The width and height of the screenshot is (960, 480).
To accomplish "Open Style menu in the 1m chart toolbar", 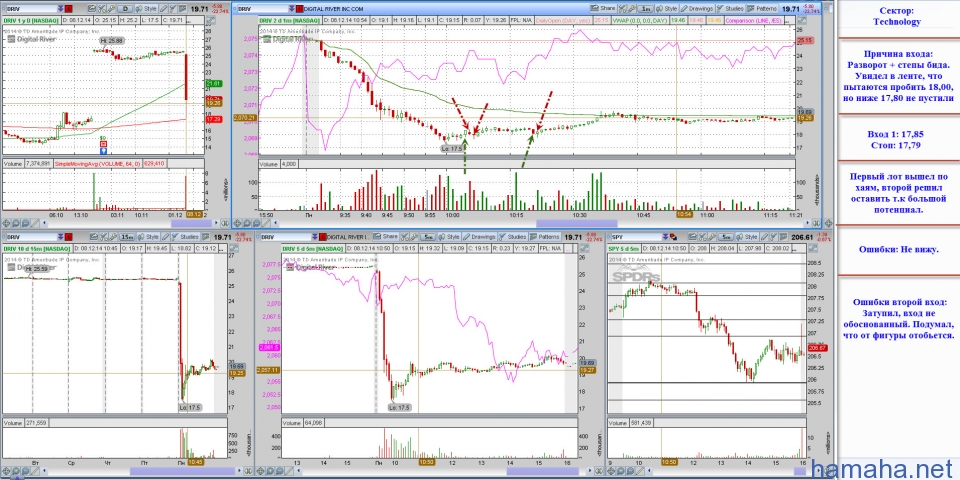I will coord(666,9).
